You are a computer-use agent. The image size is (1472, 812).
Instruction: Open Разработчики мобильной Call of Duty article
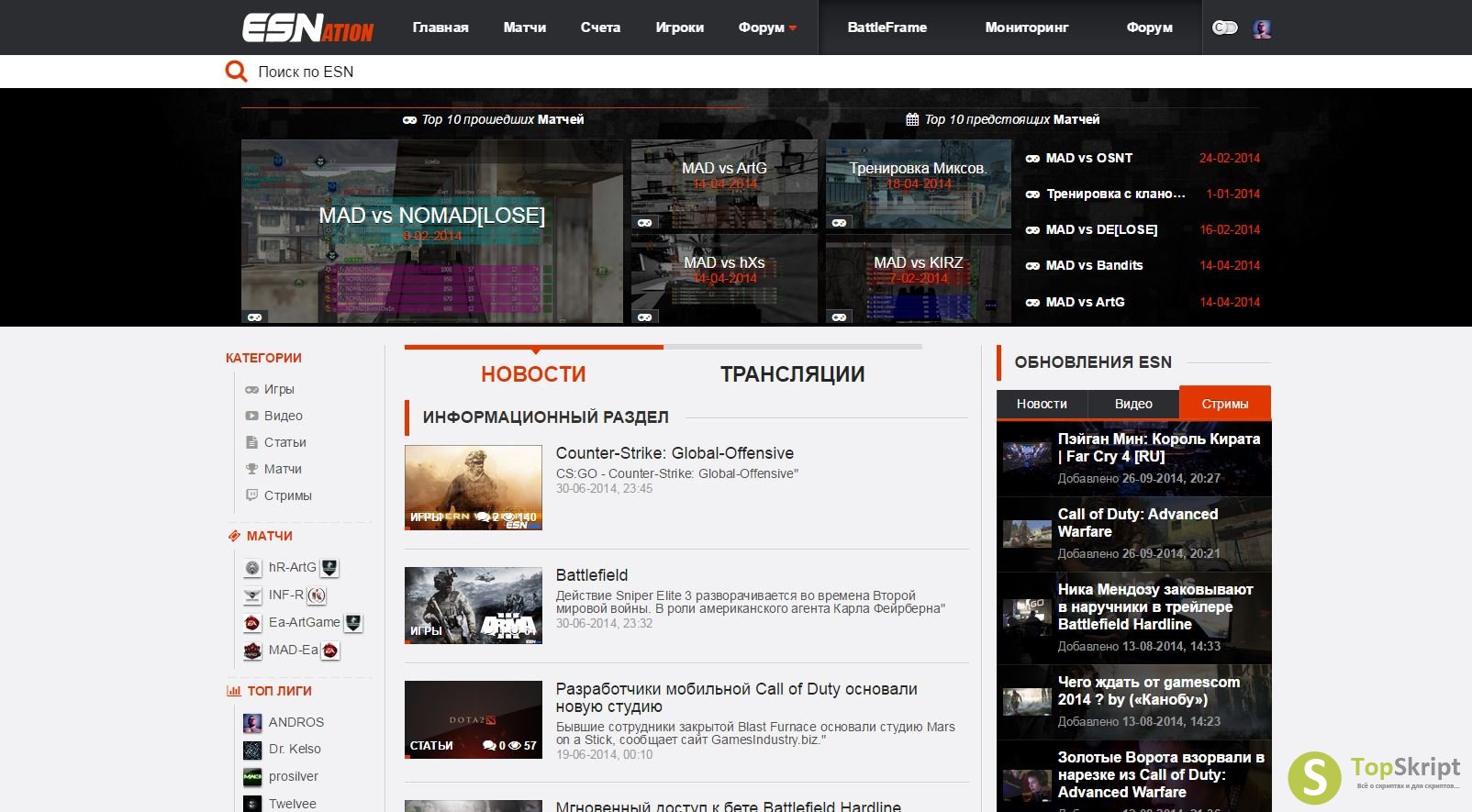point(736,697)
